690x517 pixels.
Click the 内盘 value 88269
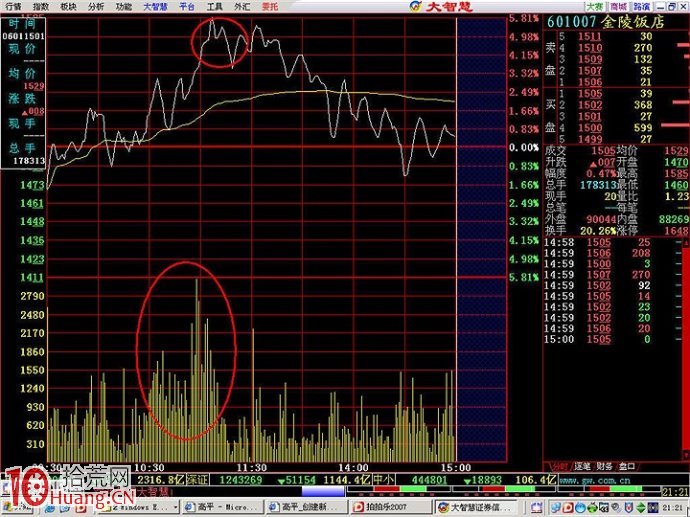point(674,220)
